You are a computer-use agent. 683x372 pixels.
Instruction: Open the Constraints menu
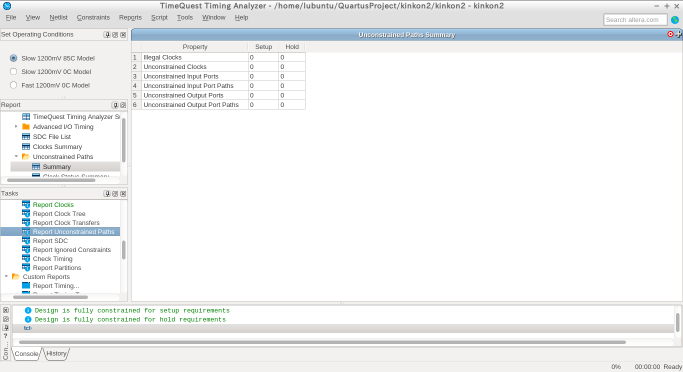point(93,17)
